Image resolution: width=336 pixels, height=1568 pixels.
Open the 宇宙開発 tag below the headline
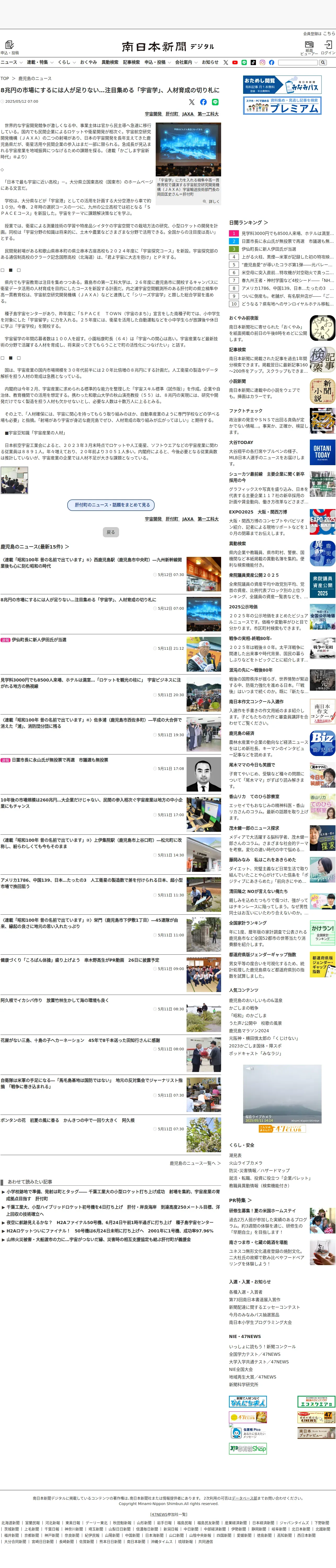pyautogui.click(x=153, y=114)
